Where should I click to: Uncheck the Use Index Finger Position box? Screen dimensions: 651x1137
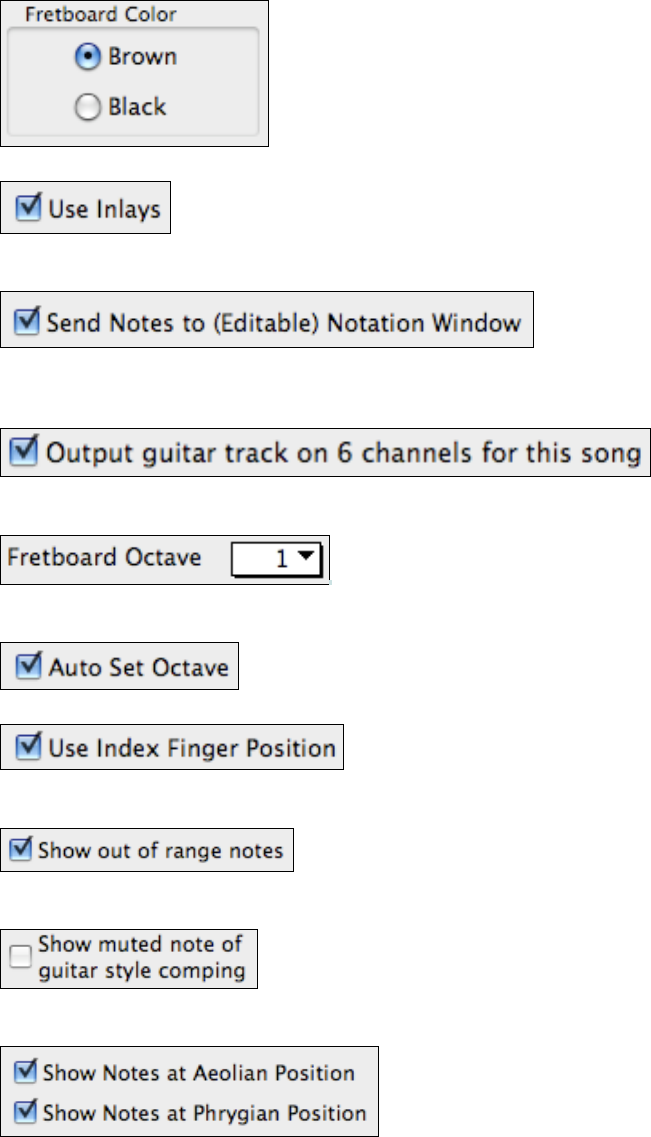click(x=30, y=748)
